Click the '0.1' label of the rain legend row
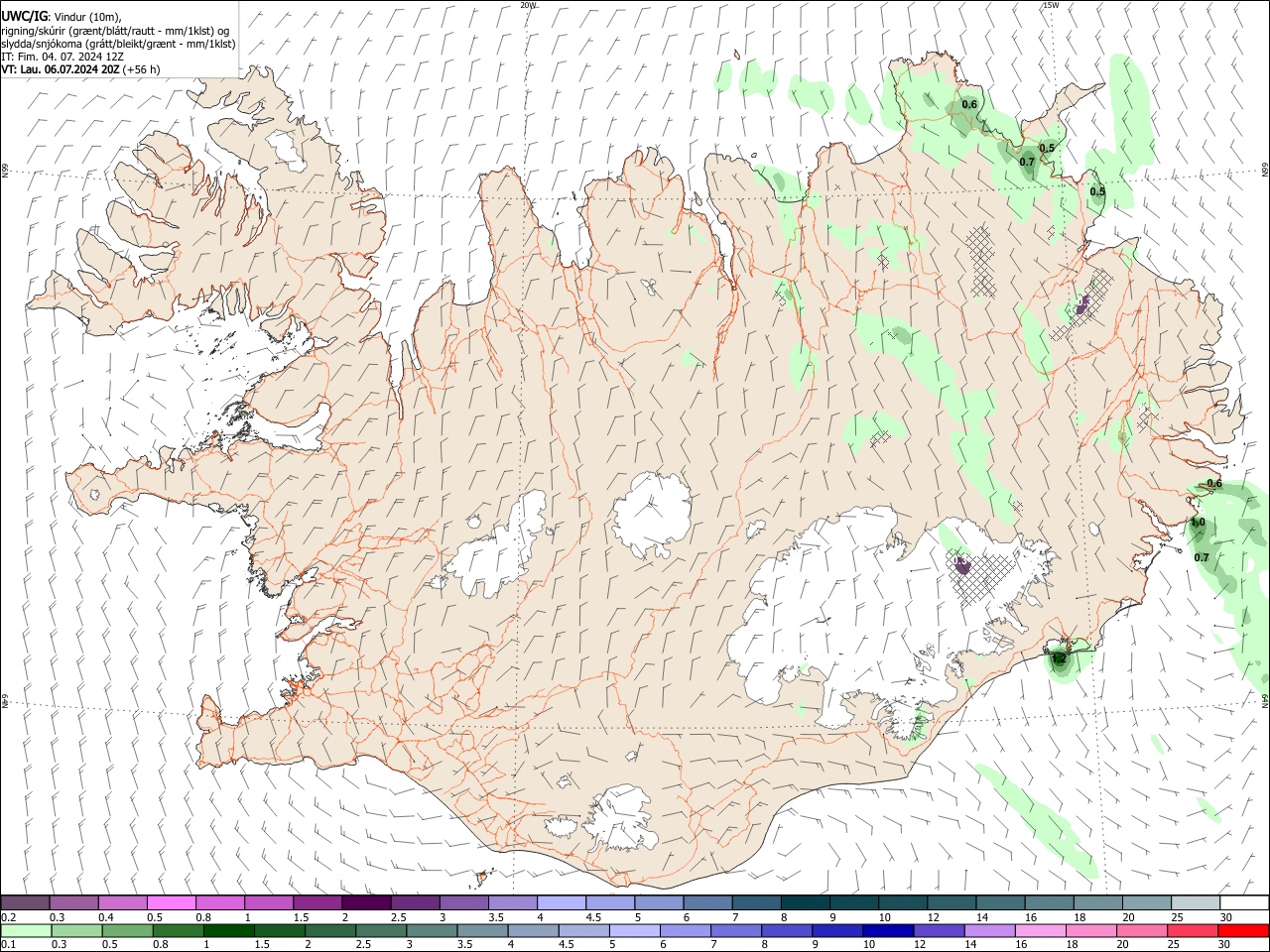Screen dimensions: 1270x952 8,945
